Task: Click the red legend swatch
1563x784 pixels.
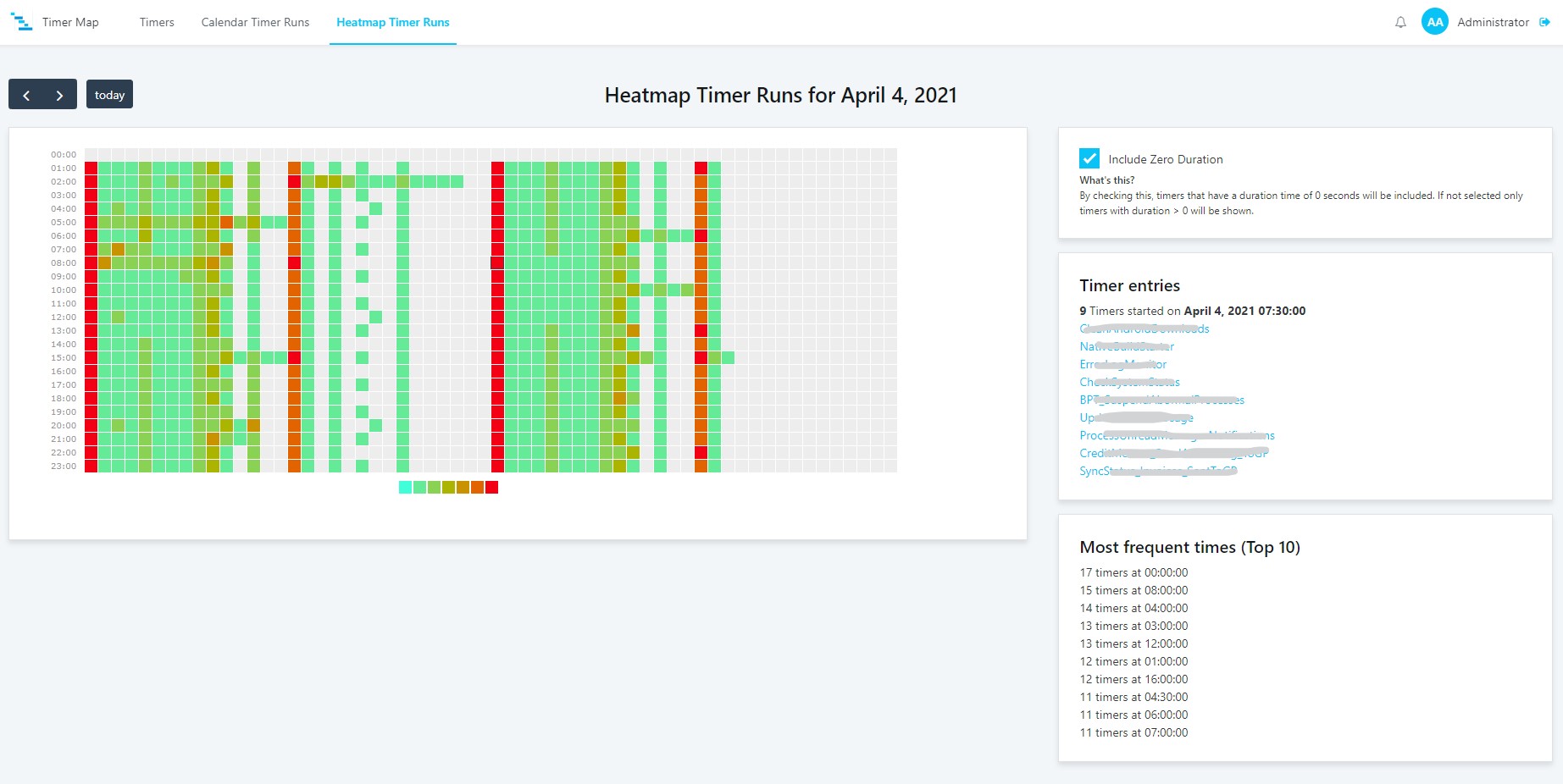Action: pyautogui.click(x=491, y=487)
